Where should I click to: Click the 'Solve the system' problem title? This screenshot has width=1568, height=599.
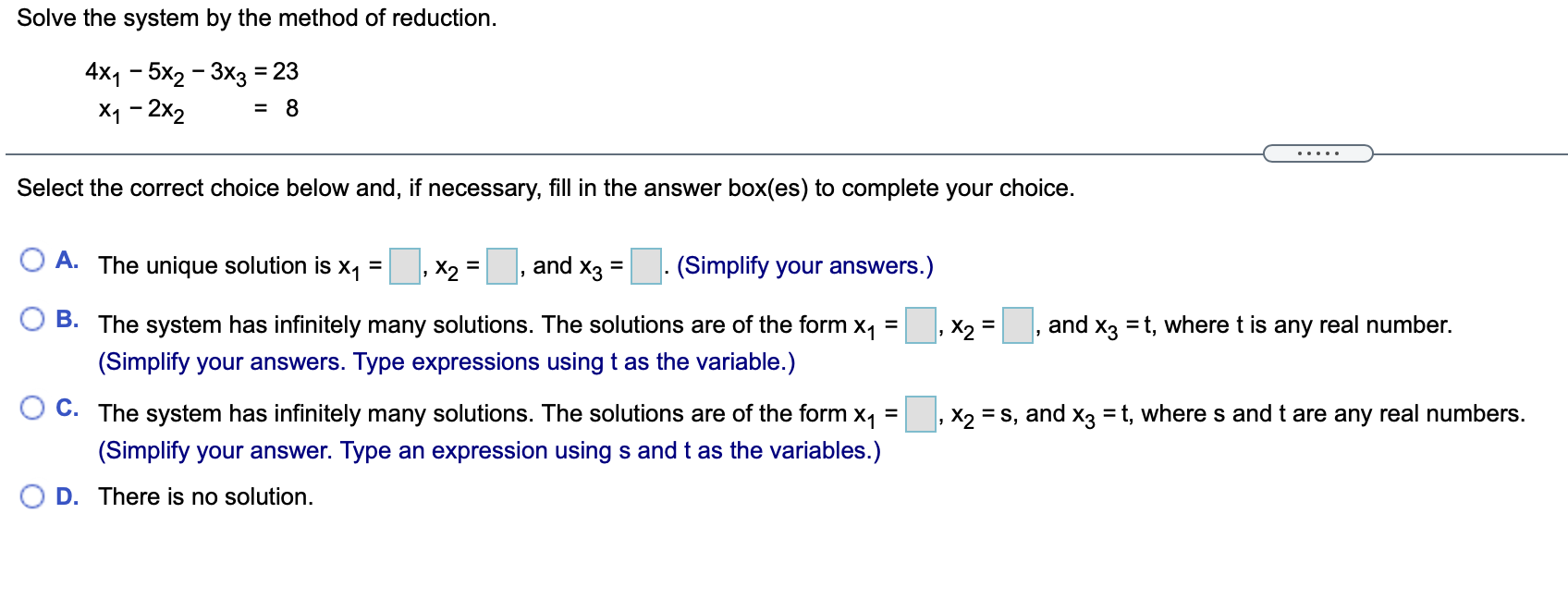coord(257,17)
